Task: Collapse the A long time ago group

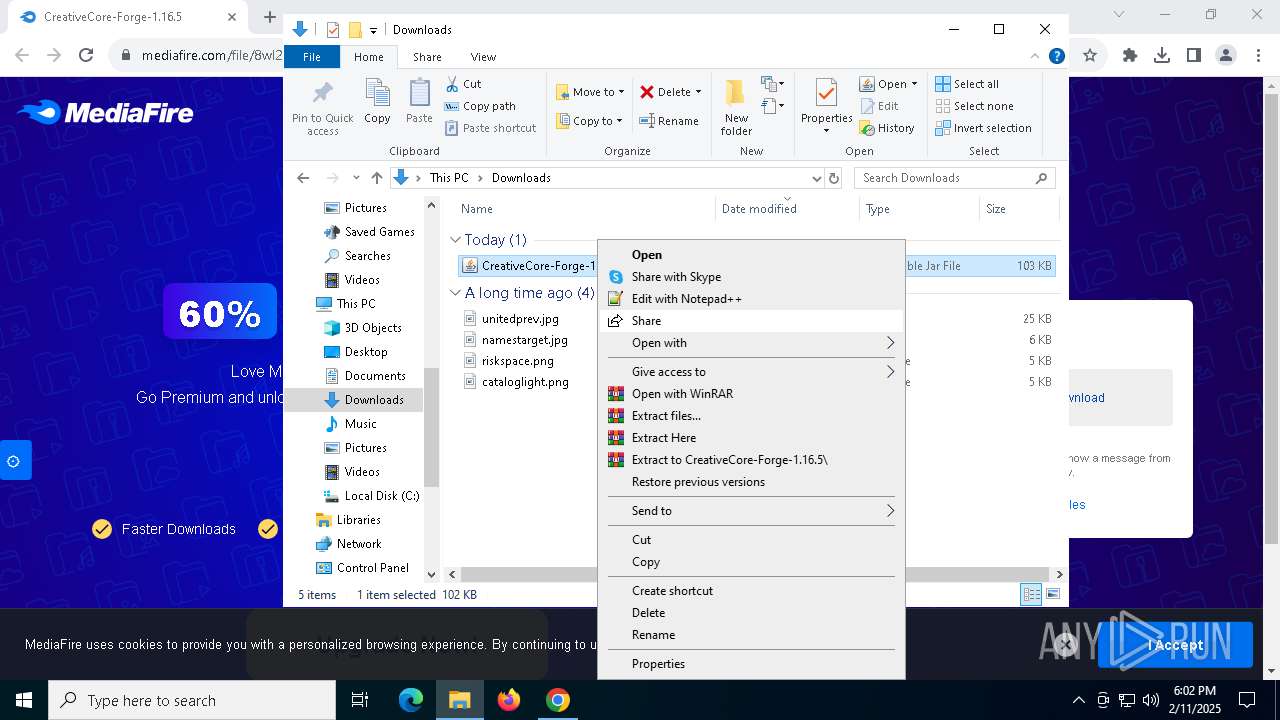Action: tap(455, 293)
